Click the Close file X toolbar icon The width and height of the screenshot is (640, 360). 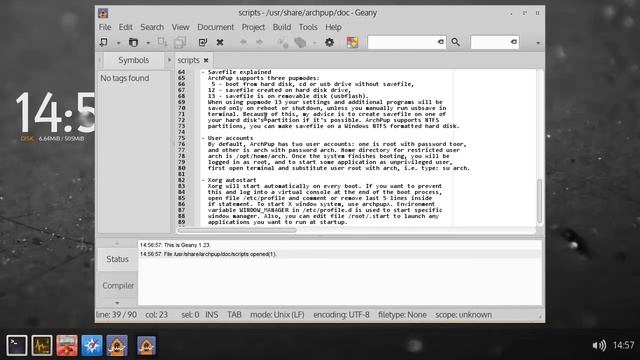pyautogui.click(x=220, y=42)
